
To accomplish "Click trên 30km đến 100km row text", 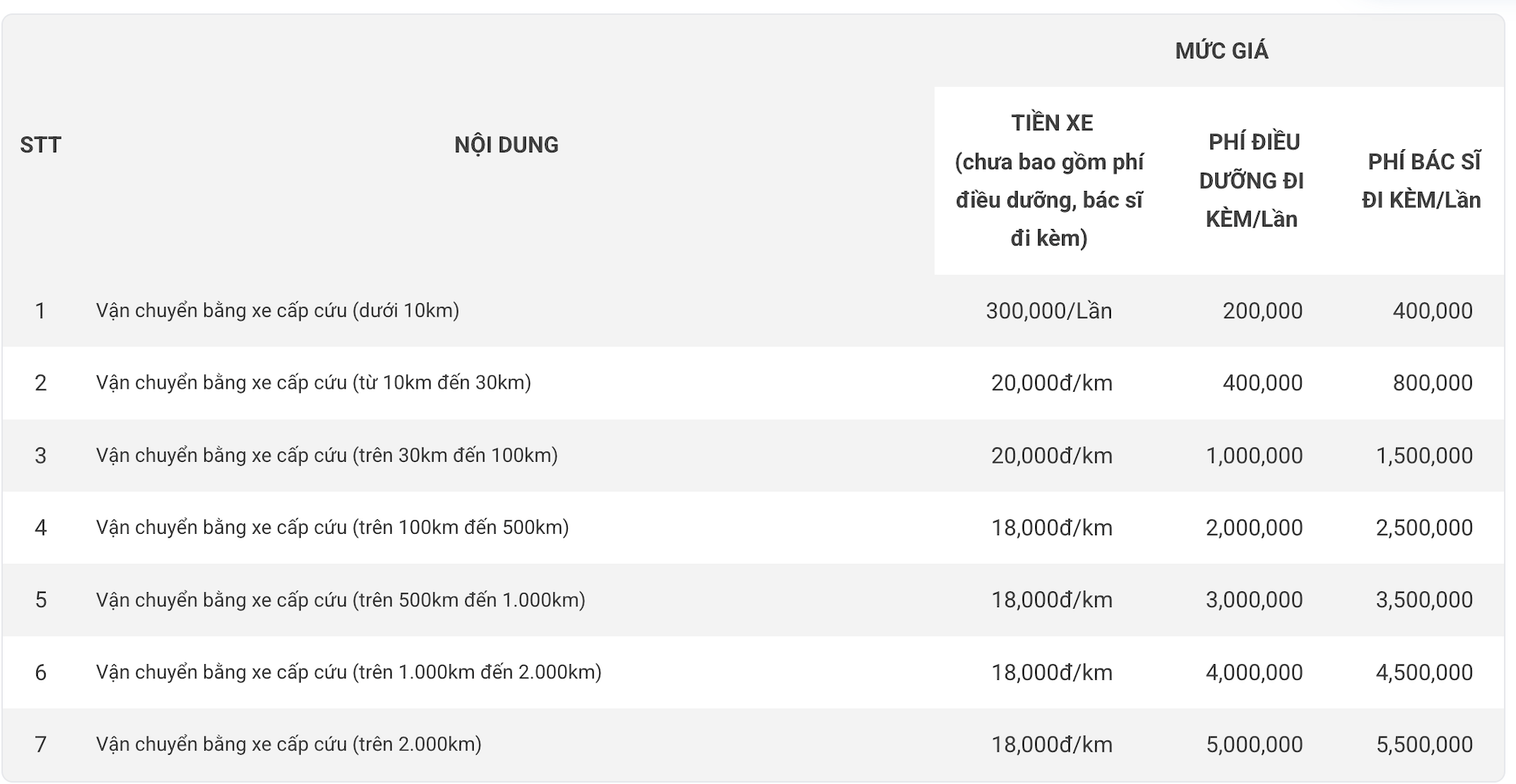I will click(327, 456).
